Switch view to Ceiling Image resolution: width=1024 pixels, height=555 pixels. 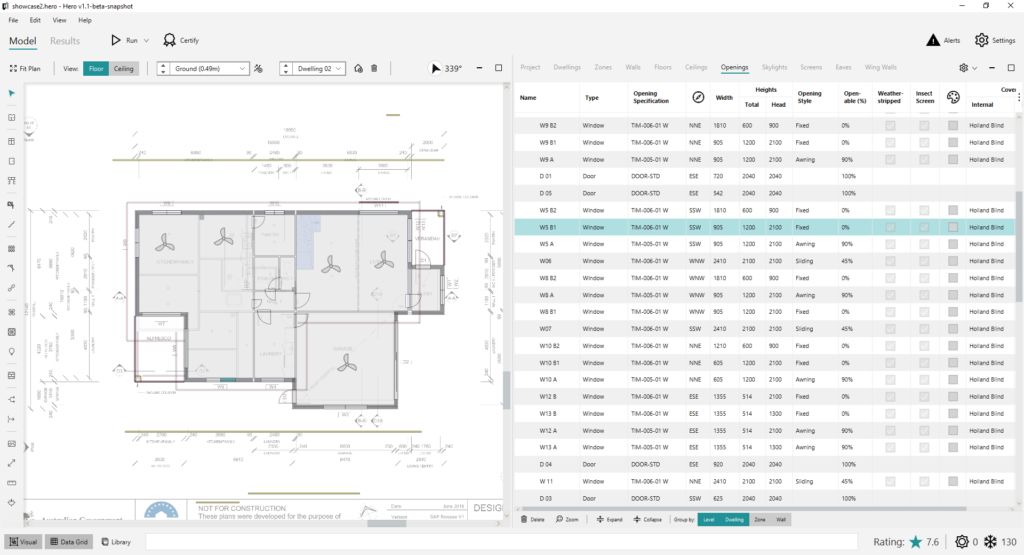123,69
